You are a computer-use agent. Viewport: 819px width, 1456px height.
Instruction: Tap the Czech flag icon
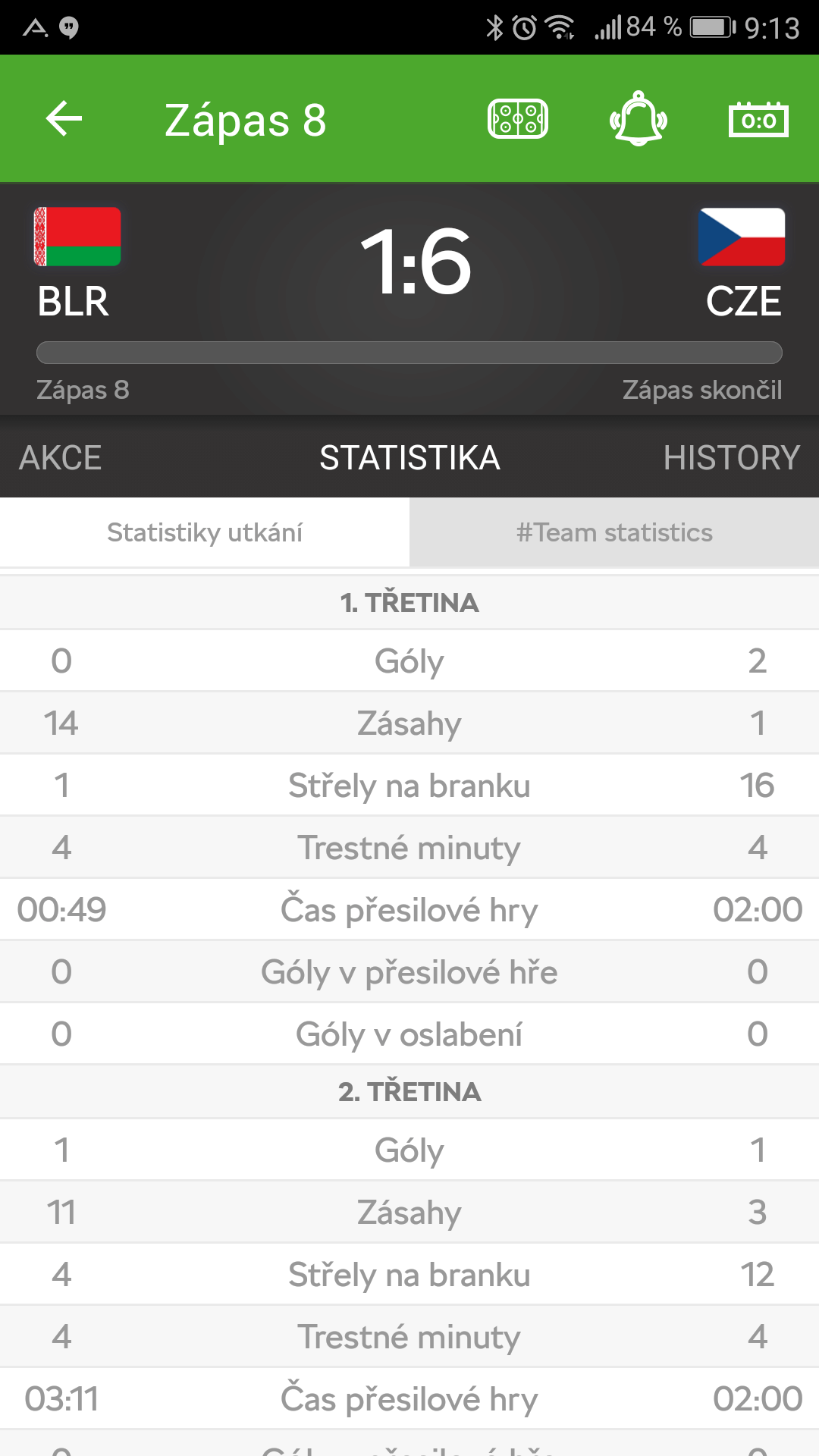(x=742, y=237)
